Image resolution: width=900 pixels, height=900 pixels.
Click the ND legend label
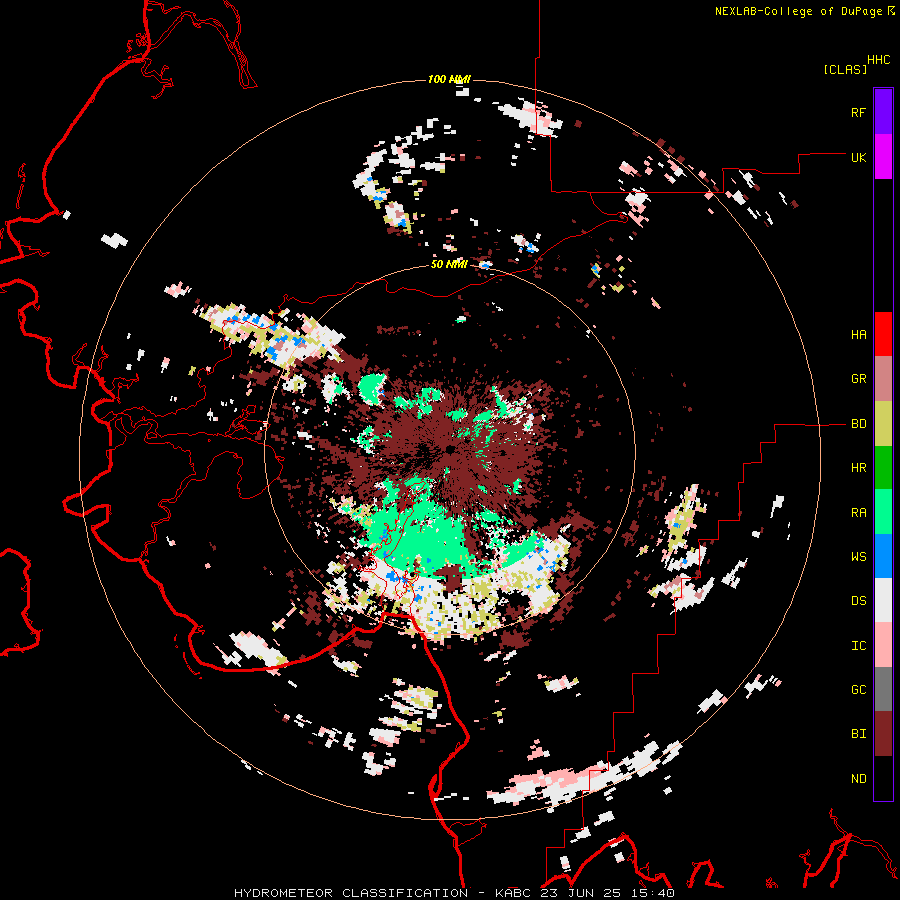[x=858, y=779]
